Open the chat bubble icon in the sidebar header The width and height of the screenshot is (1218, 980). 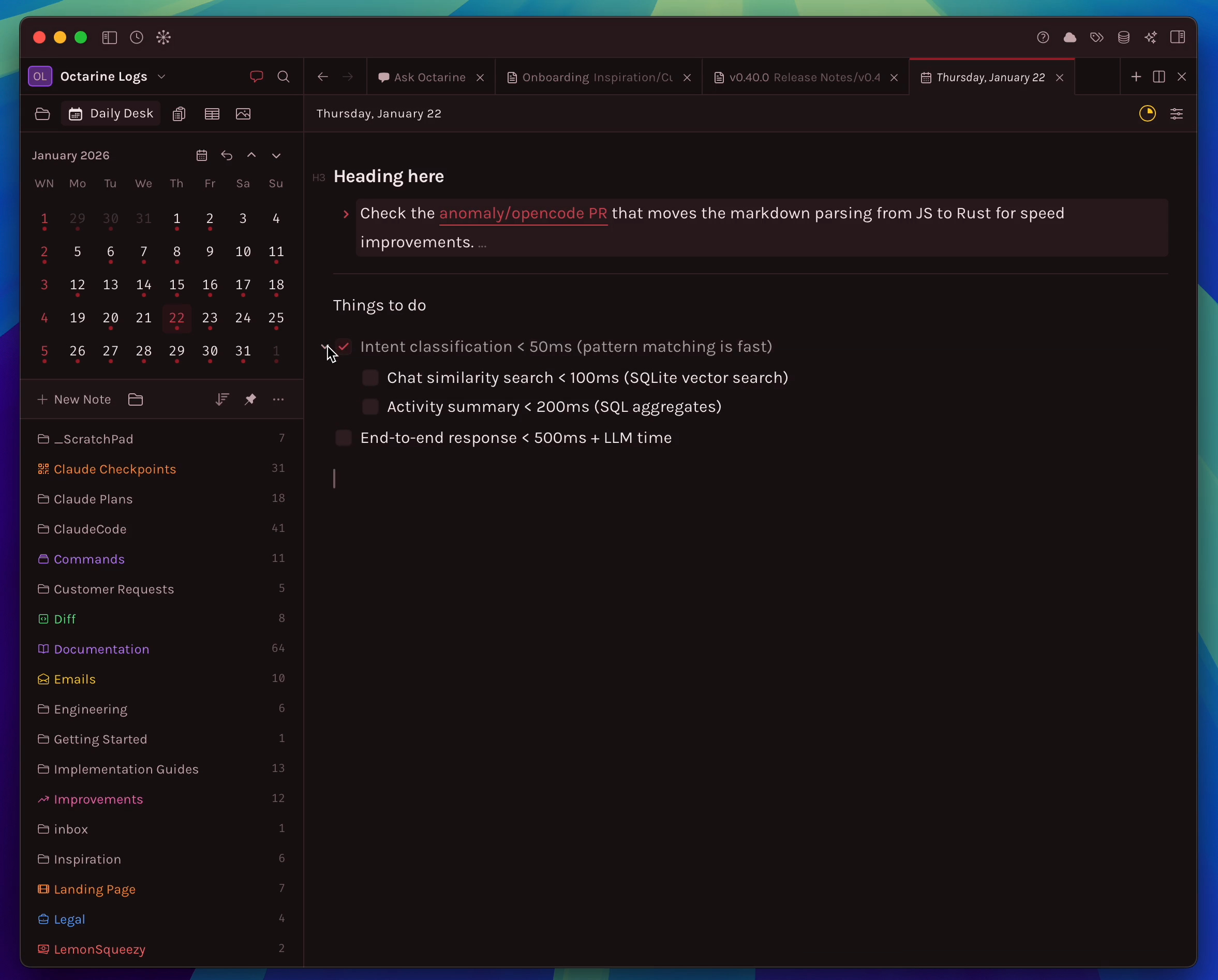256,76
